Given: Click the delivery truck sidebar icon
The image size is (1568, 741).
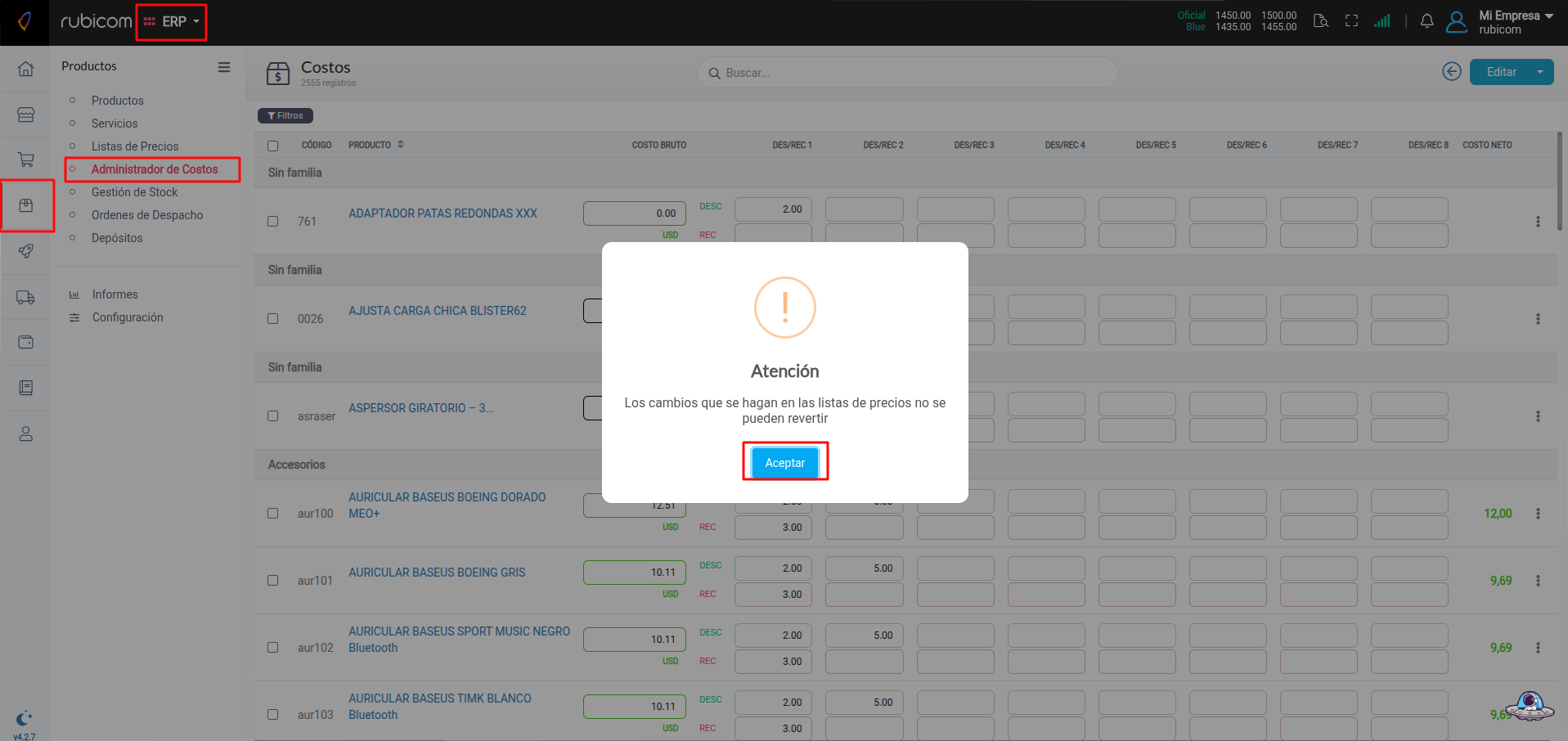Looking at the screenshot, I should tap(25, 298).
